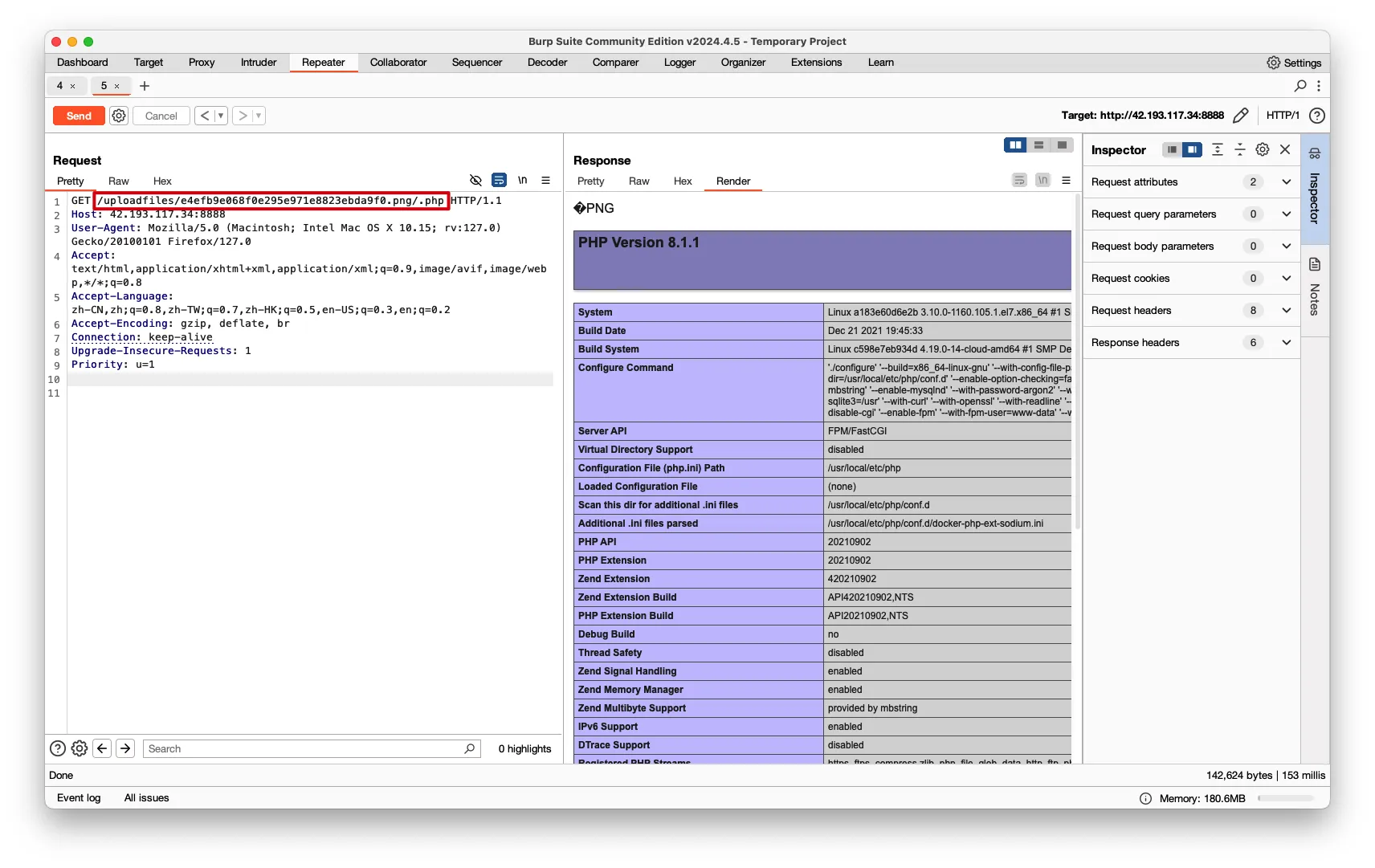Viewport: 1375px width, 868px height.
Task: Open the previous-request history dropdown arrow
Action: pos(221,116)
